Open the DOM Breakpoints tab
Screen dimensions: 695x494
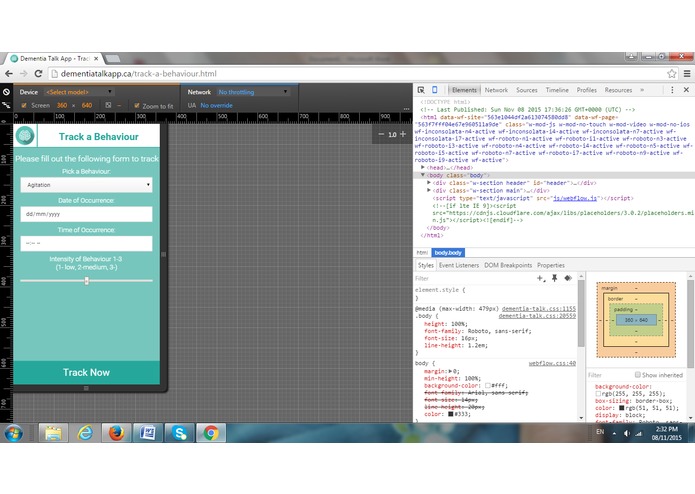pyautogui.click(x=508, y=265)
